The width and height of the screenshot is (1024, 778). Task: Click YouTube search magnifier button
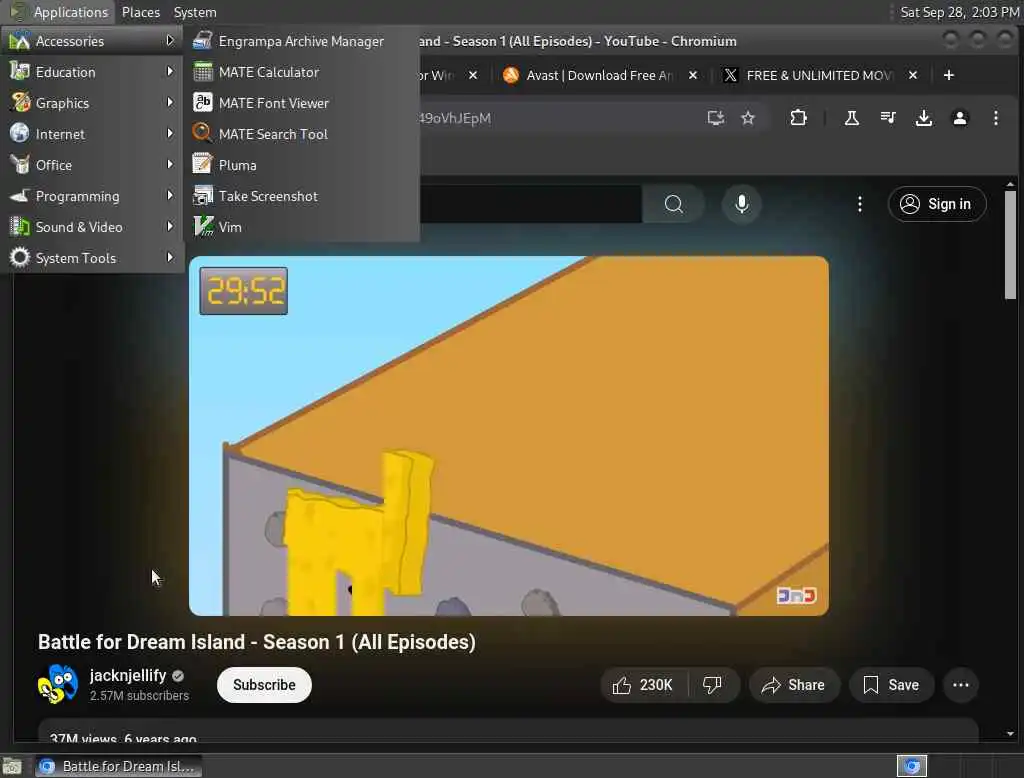click(673, 204)
